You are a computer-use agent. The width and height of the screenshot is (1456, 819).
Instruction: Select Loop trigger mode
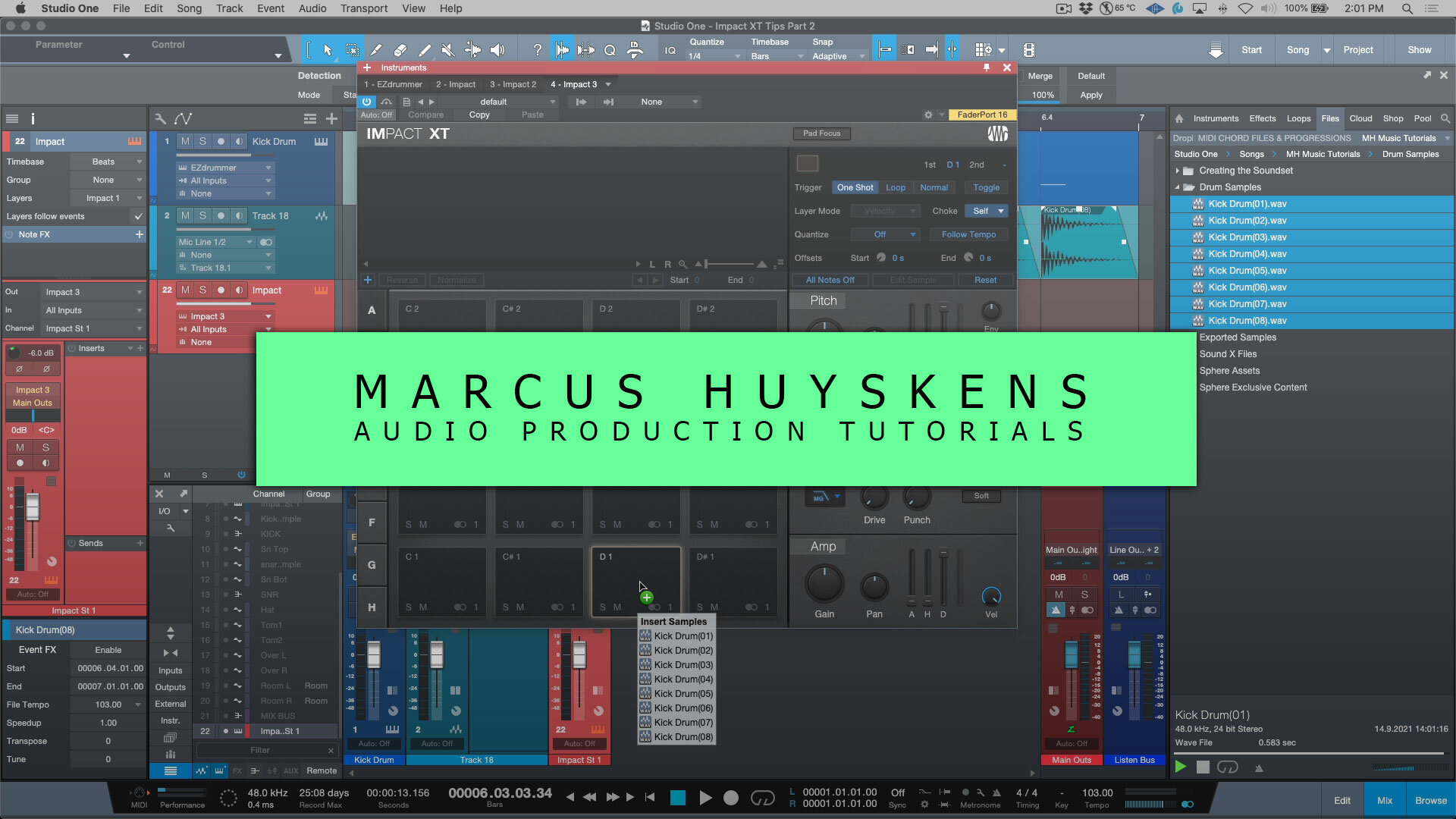896,187
